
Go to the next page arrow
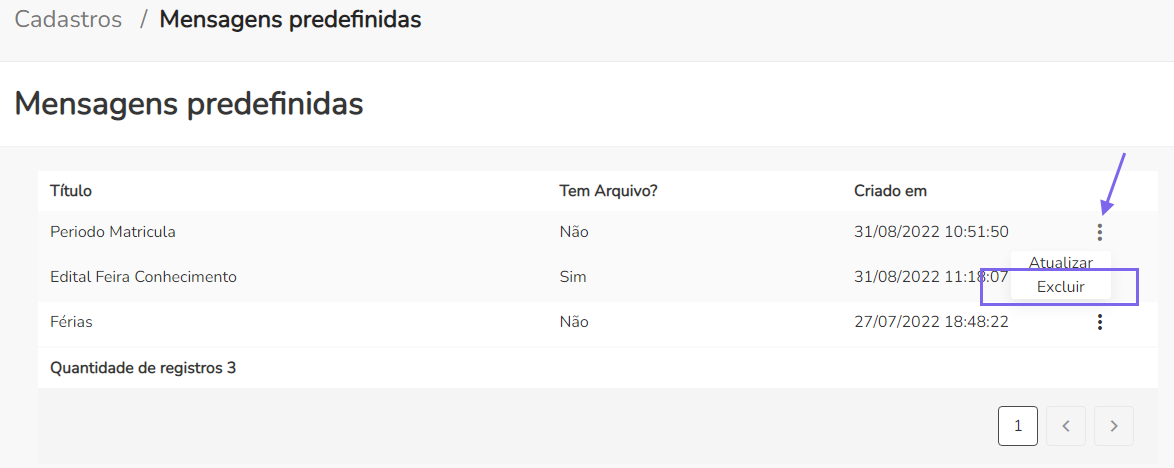click(1114, 426)
